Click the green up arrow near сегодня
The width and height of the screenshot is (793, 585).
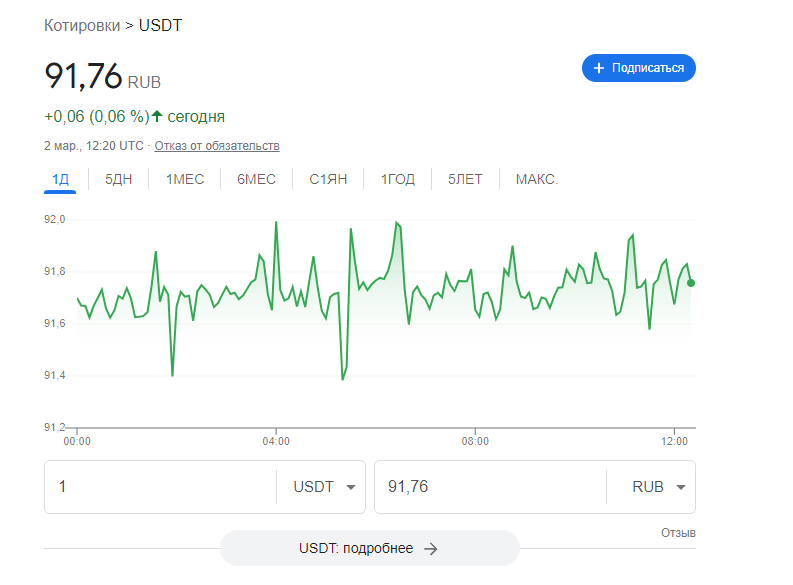(x=157, y=116)
